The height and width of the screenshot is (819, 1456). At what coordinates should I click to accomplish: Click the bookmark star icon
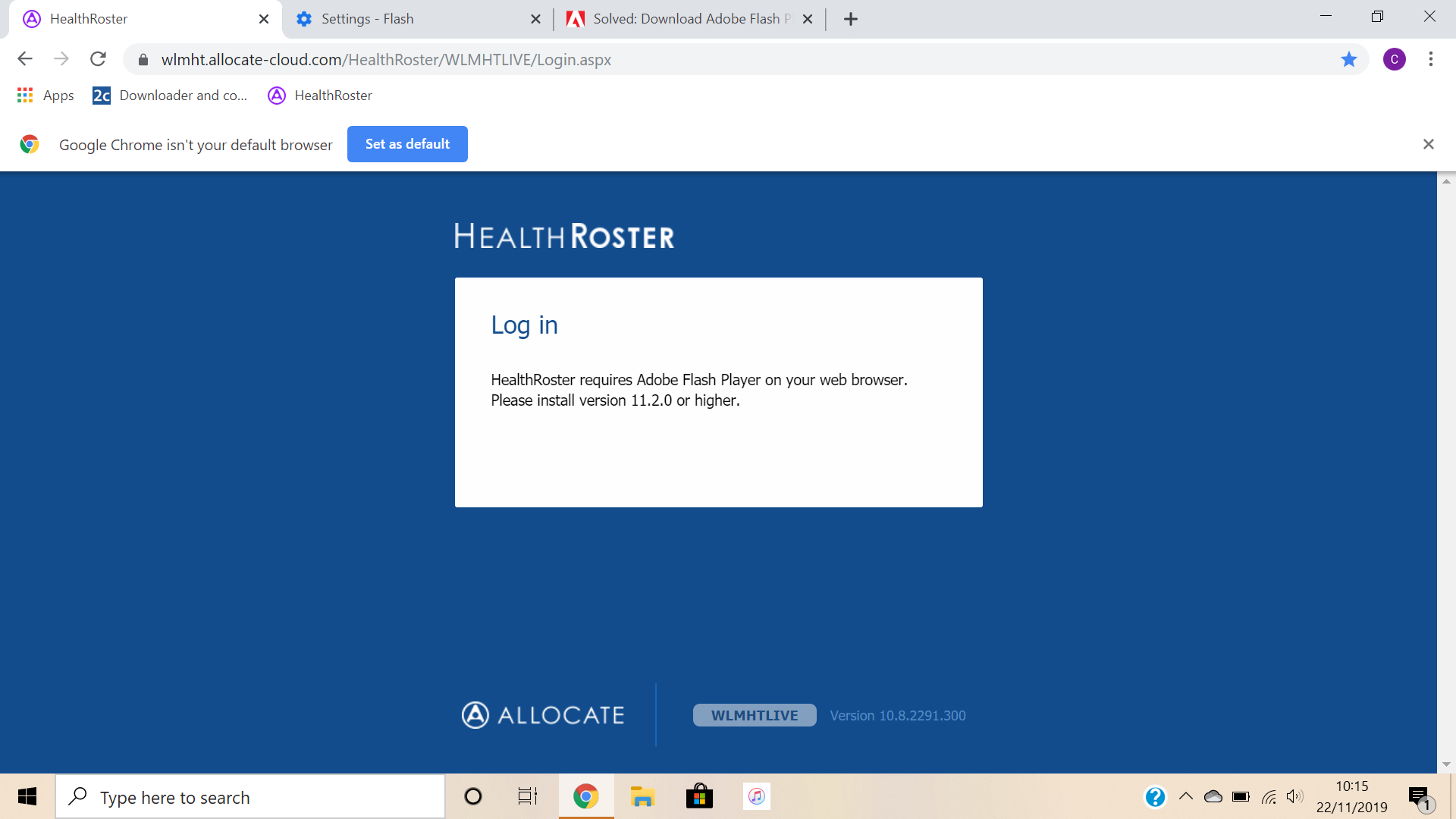1348,59
